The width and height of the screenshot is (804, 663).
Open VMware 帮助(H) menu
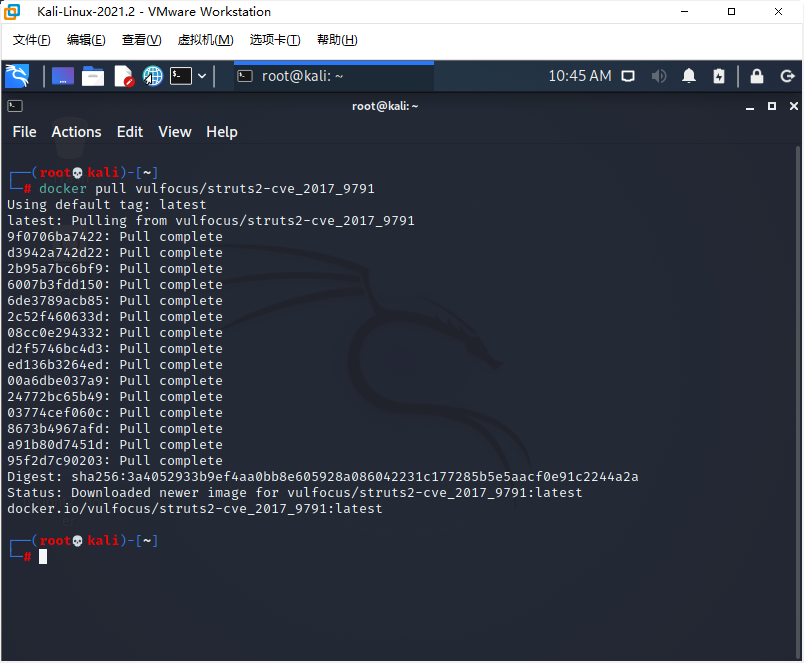[x=337, y=40]
